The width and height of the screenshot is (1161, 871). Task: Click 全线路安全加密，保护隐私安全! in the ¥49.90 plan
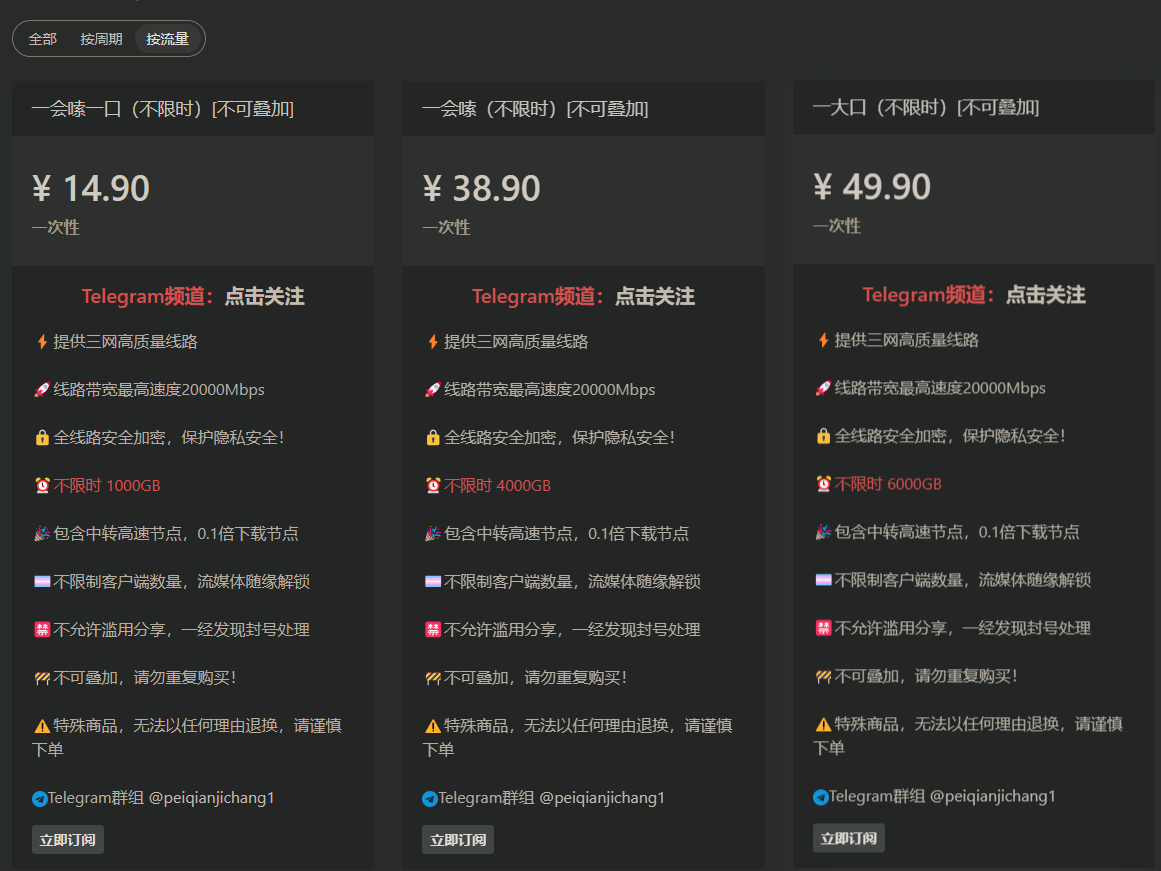point(950,436)
